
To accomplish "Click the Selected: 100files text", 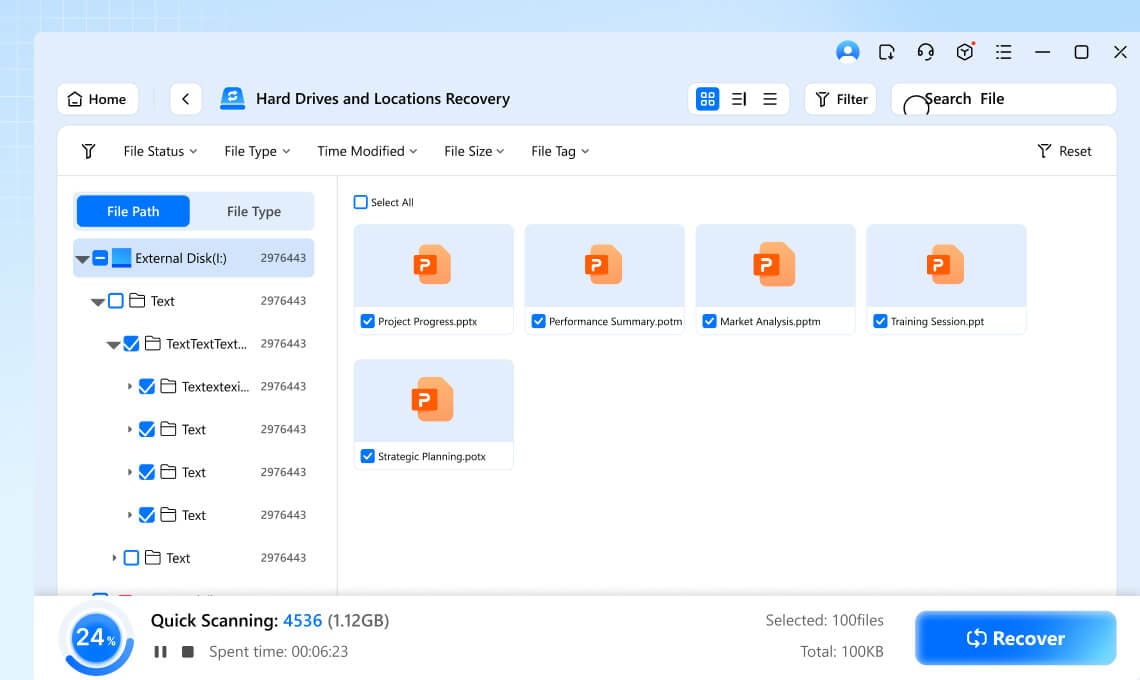I will [824, 620].
